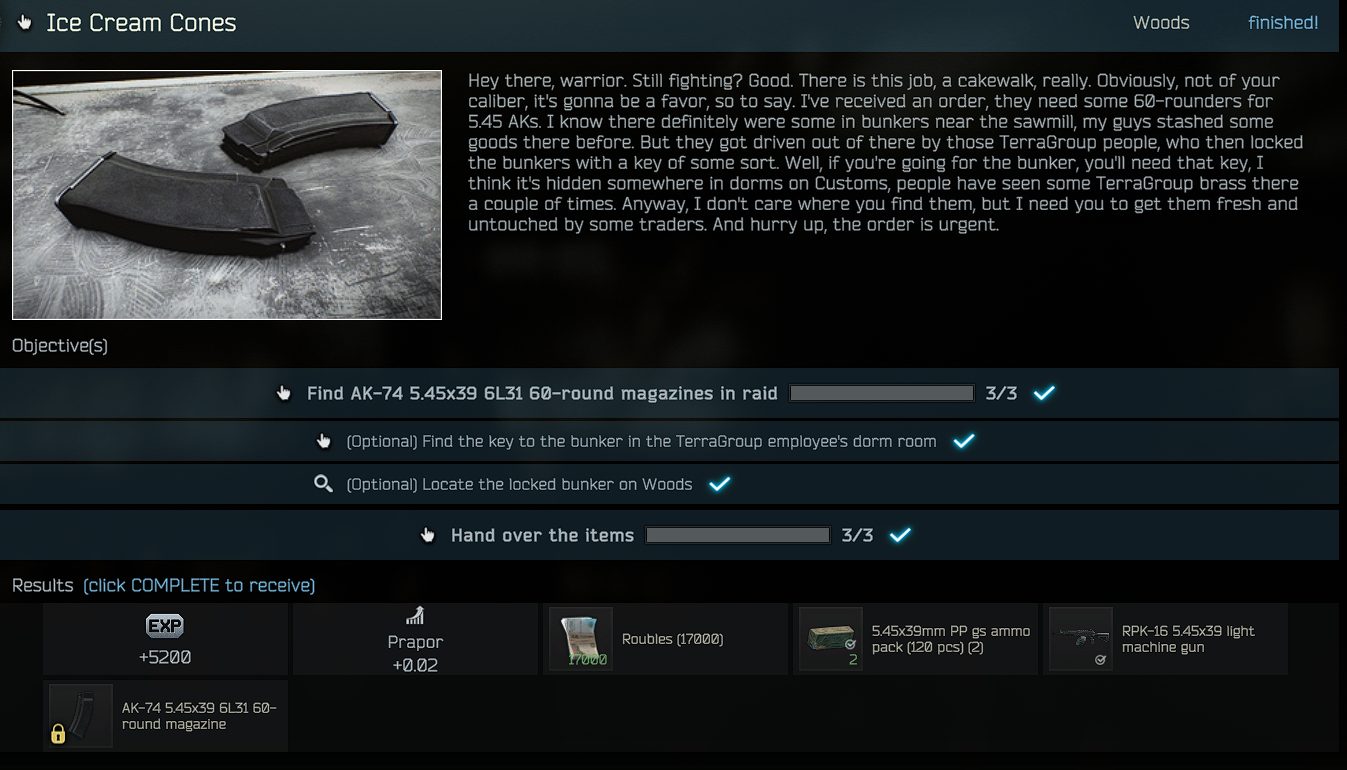Click the (click COMPLETE to receive) hint
This screenshot has height=770, width=1347.
tap(199, 585)
